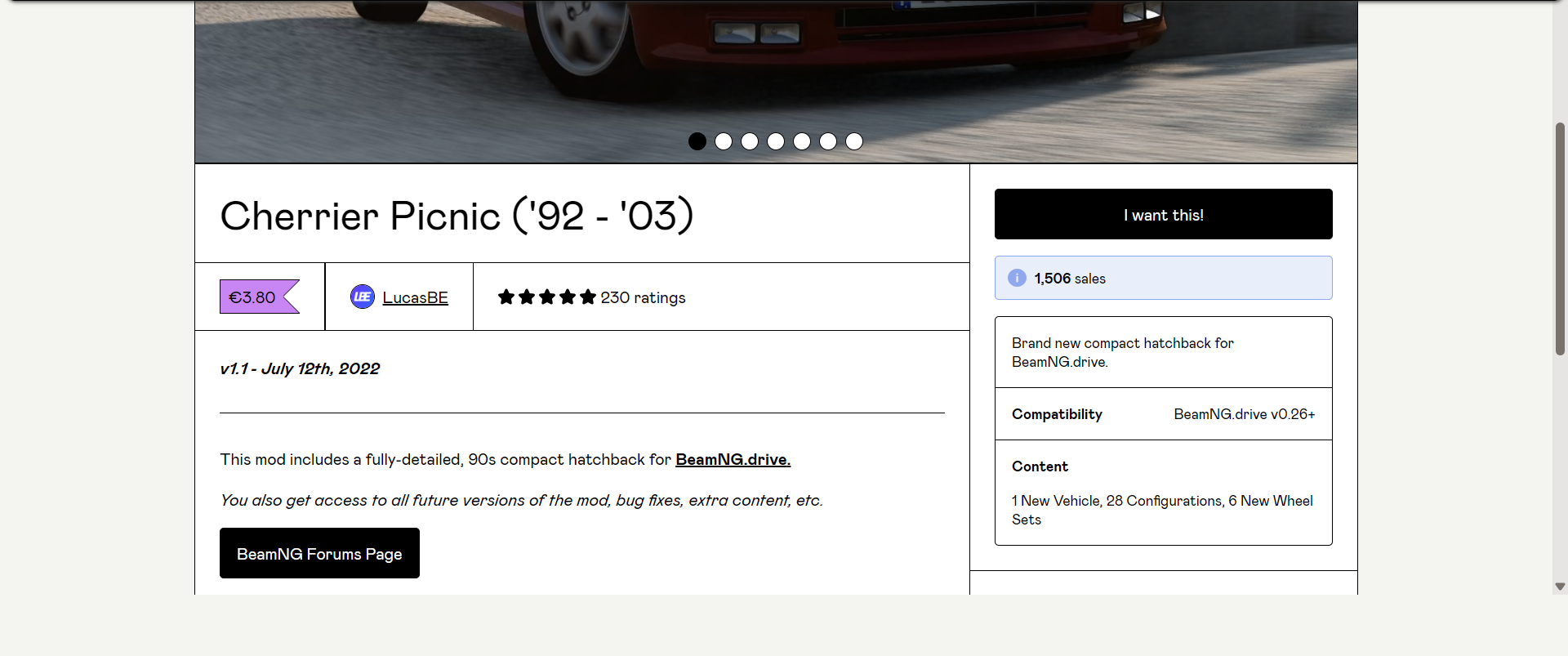Click the page vertical scrollbar thumb

click(1560, 239)
